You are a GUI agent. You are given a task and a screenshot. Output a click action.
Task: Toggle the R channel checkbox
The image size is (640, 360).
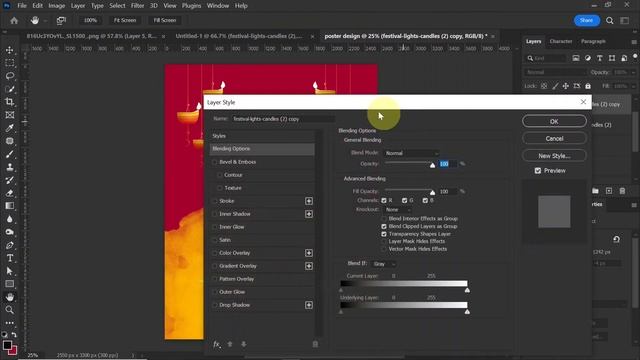(x=384, y=200)
